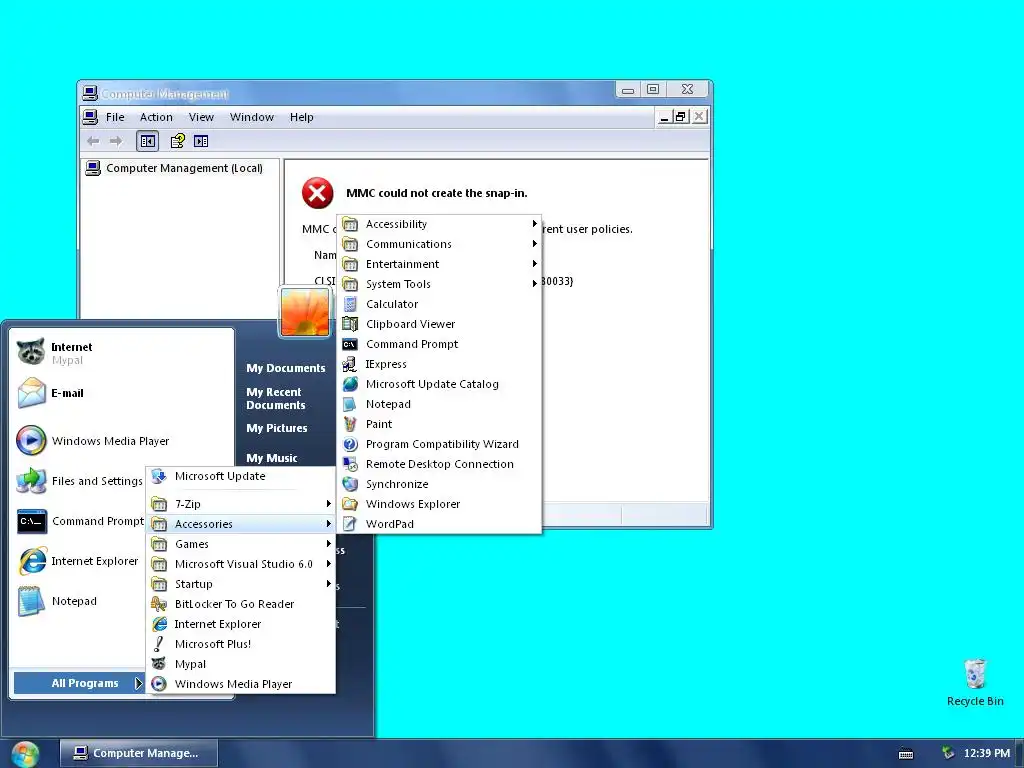Expand the Games program folder
This screenshot has width=1024, height=768.
[x=240, y=544]
